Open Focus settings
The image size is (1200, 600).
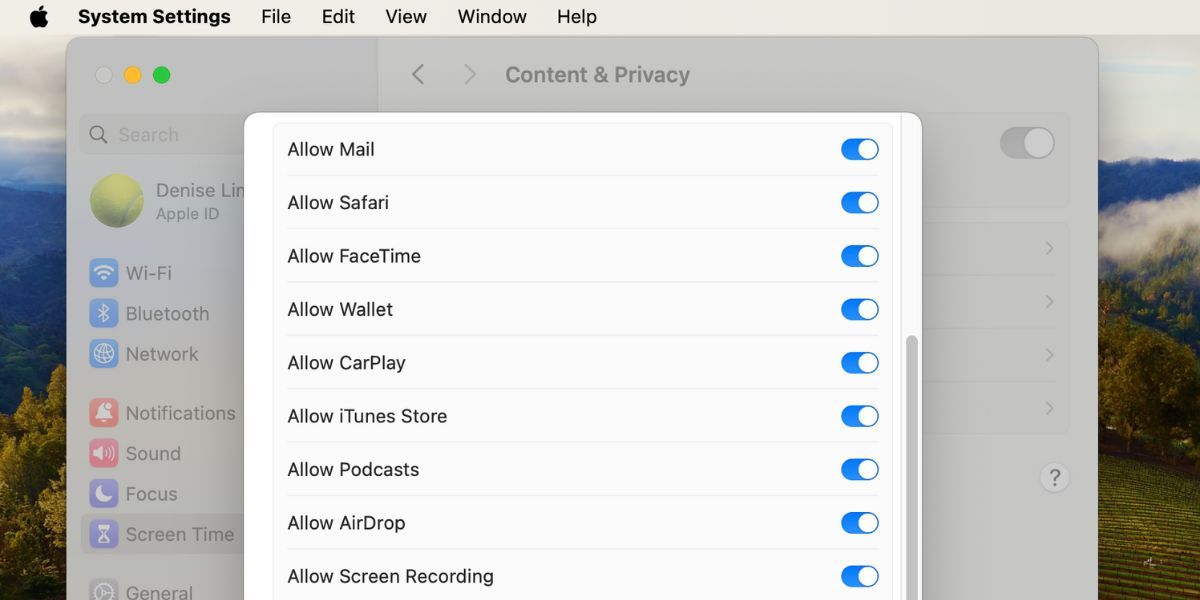coord(150,493)
